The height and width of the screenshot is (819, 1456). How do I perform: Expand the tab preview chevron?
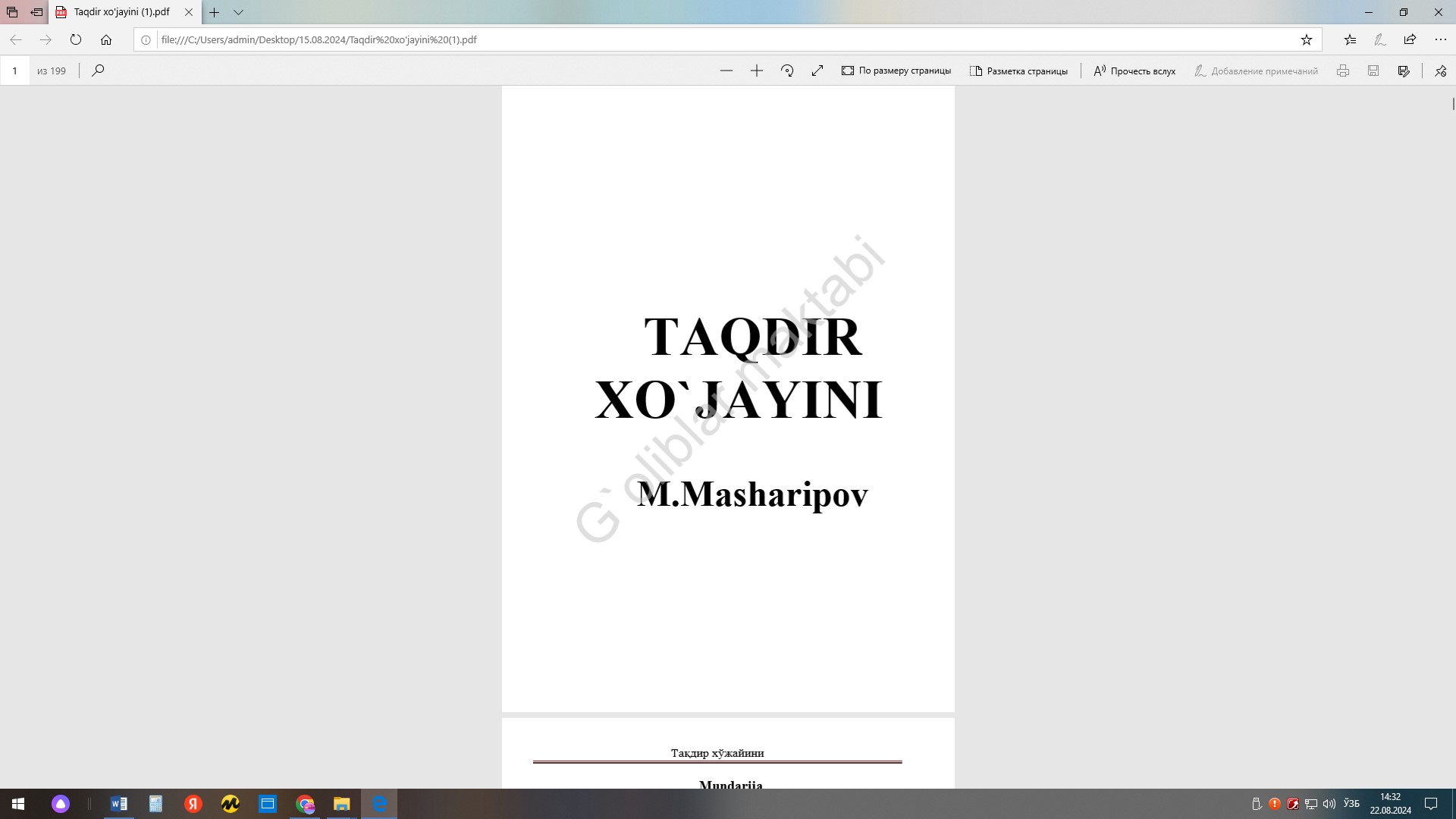238,12
